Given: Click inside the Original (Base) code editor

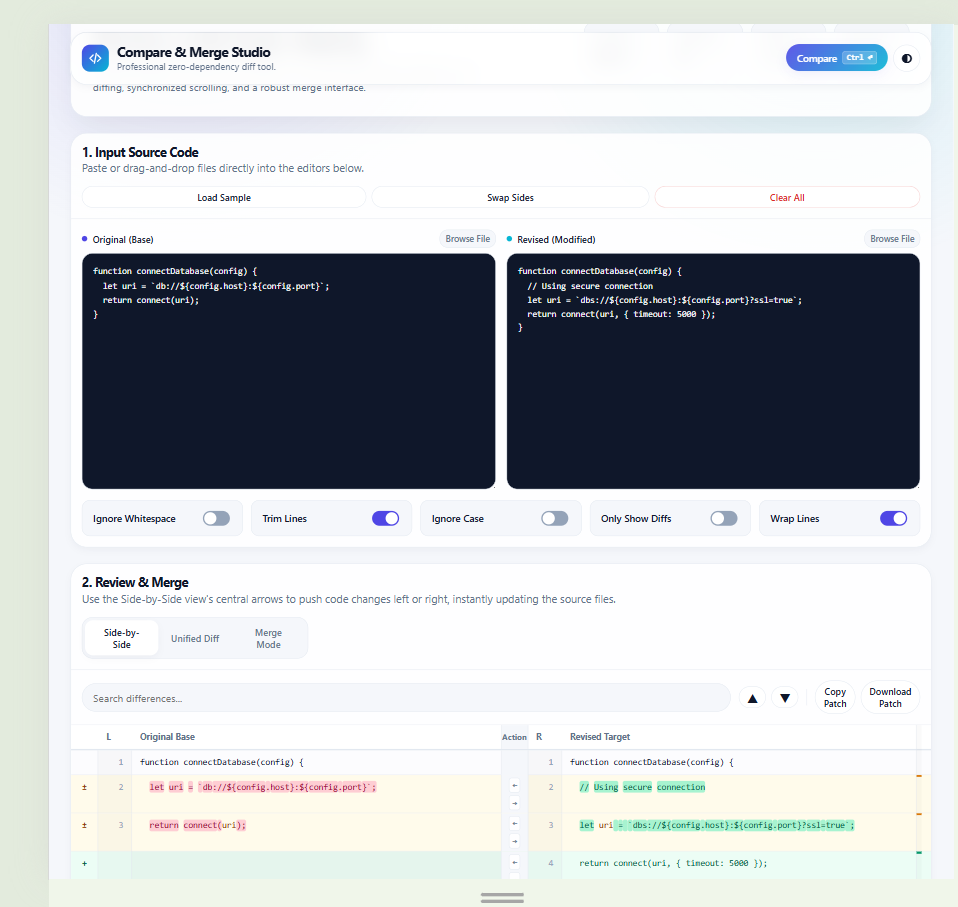Looking at the screenshot, I should (x=288, y=371).
